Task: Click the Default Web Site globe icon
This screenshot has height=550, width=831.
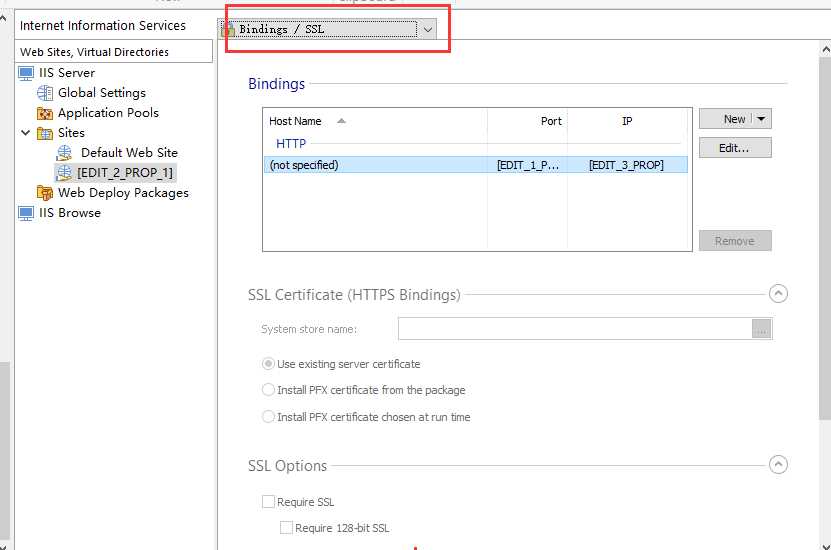Action: tap(64, 153)
